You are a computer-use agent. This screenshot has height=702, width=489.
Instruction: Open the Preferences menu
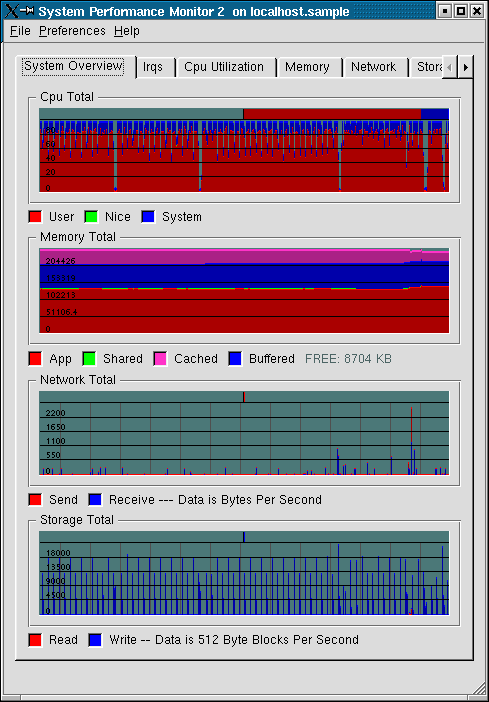[x=72, y=31]
